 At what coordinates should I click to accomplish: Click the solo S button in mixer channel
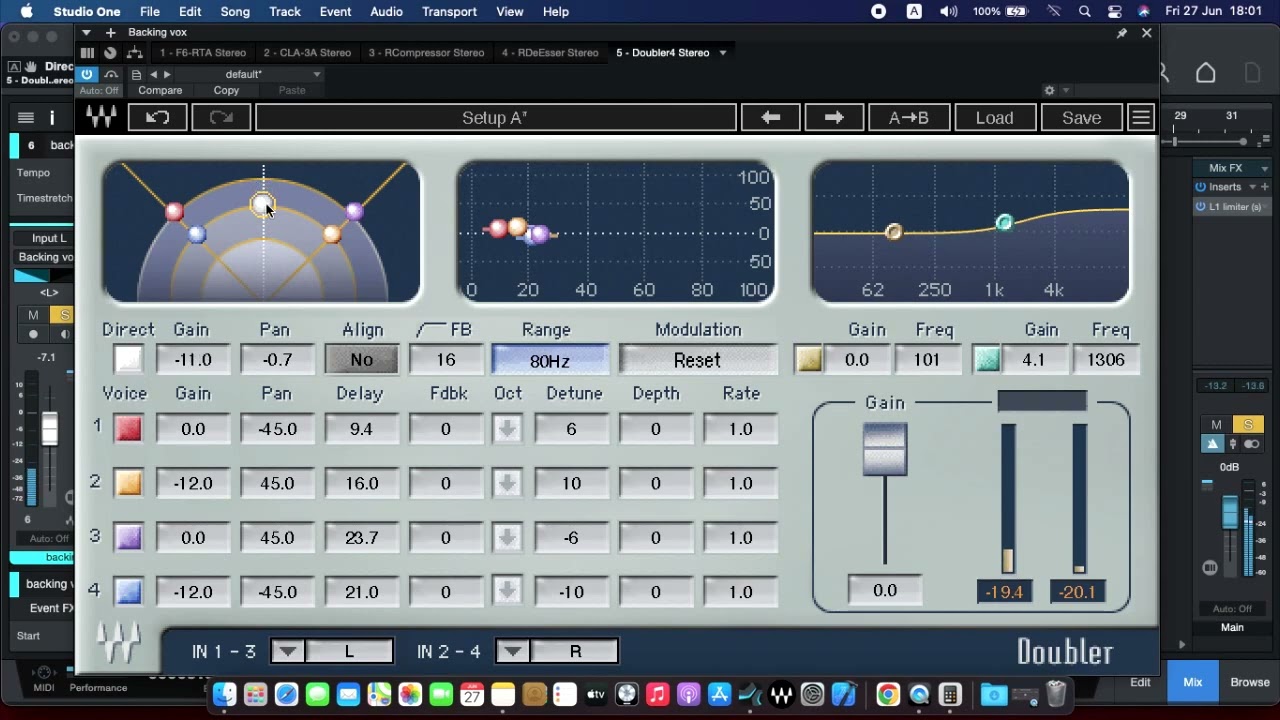(x=1248, y=424)
